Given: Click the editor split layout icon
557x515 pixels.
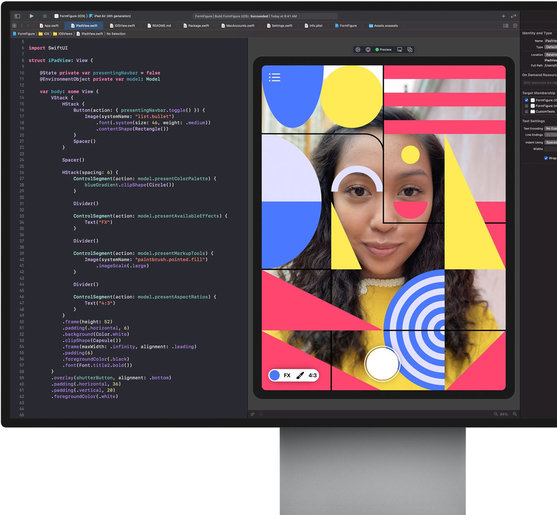Looking at the screenshot, I should (x=506, y=26).
